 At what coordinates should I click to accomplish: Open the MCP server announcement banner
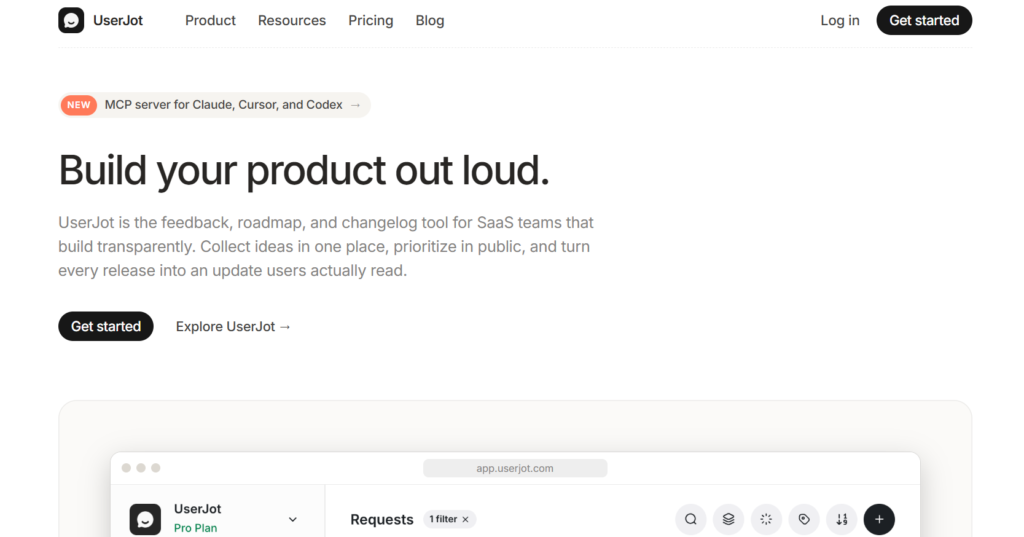click(x=214, y=105)
